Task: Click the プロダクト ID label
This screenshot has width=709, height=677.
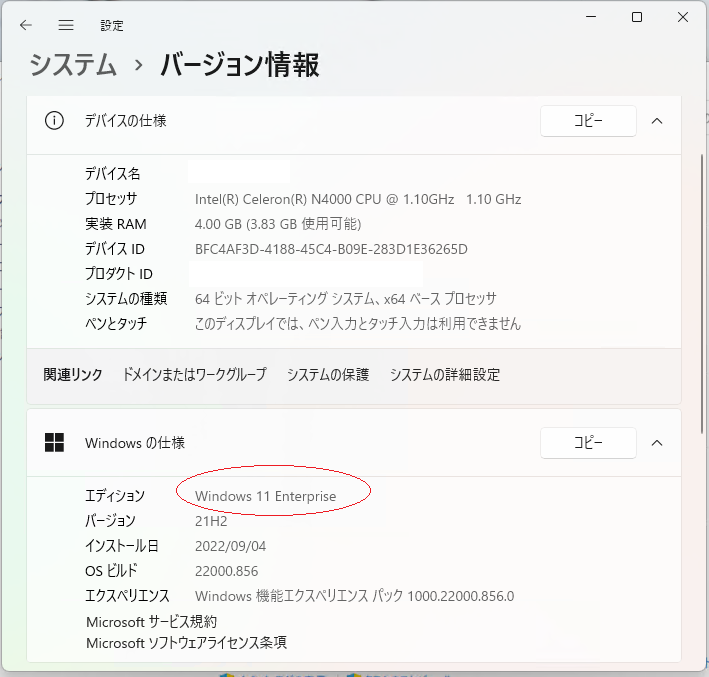Action: pos(119,274)
